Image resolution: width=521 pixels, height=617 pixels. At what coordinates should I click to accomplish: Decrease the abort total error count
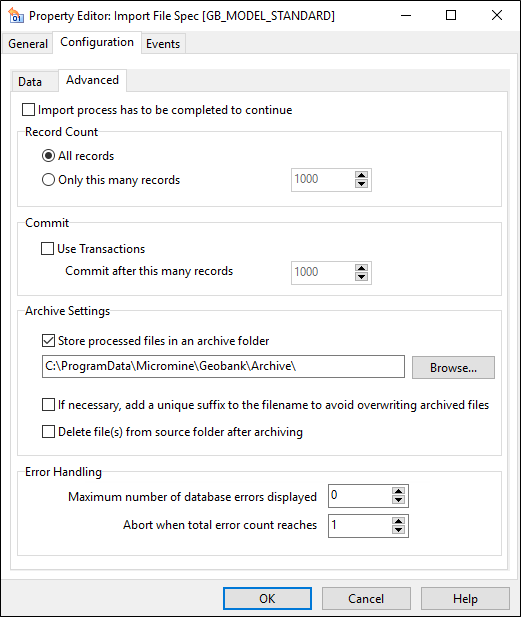pyautogui.click(x=398, y=530)
